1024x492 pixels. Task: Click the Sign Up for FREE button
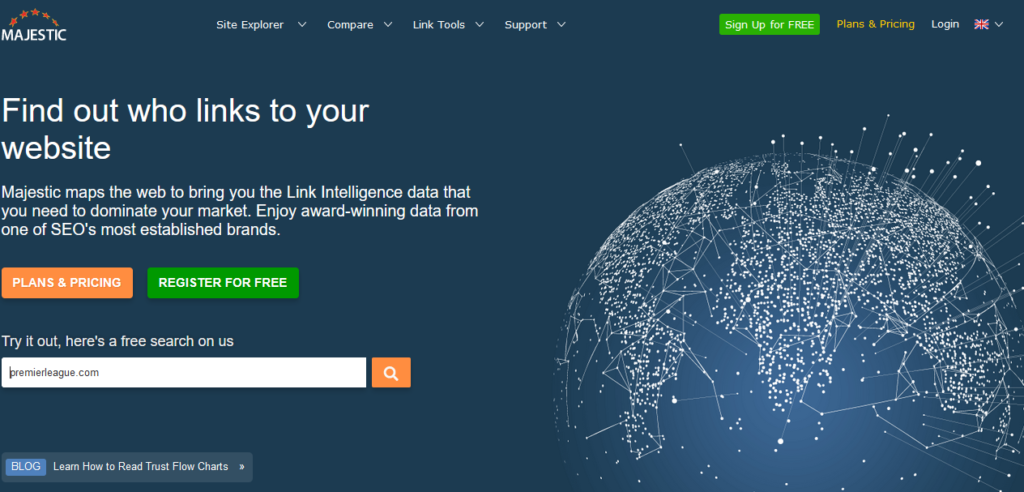coord(769,25)
